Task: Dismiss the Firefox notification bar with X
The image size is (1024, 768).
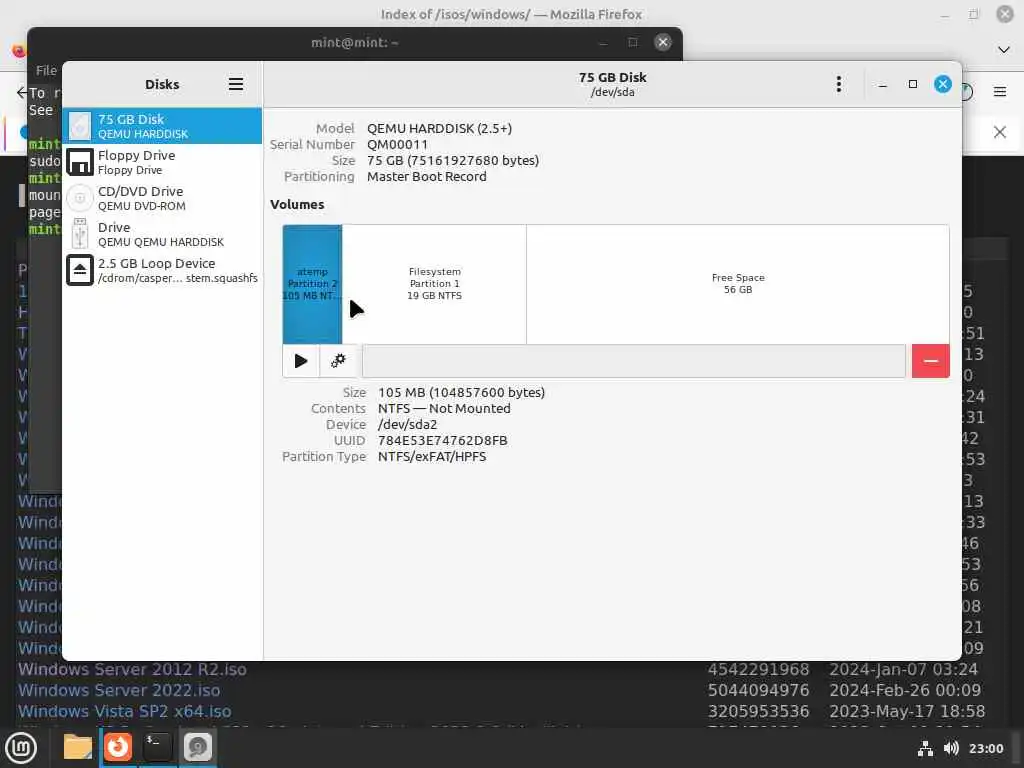Action: (x=999, y=132)
